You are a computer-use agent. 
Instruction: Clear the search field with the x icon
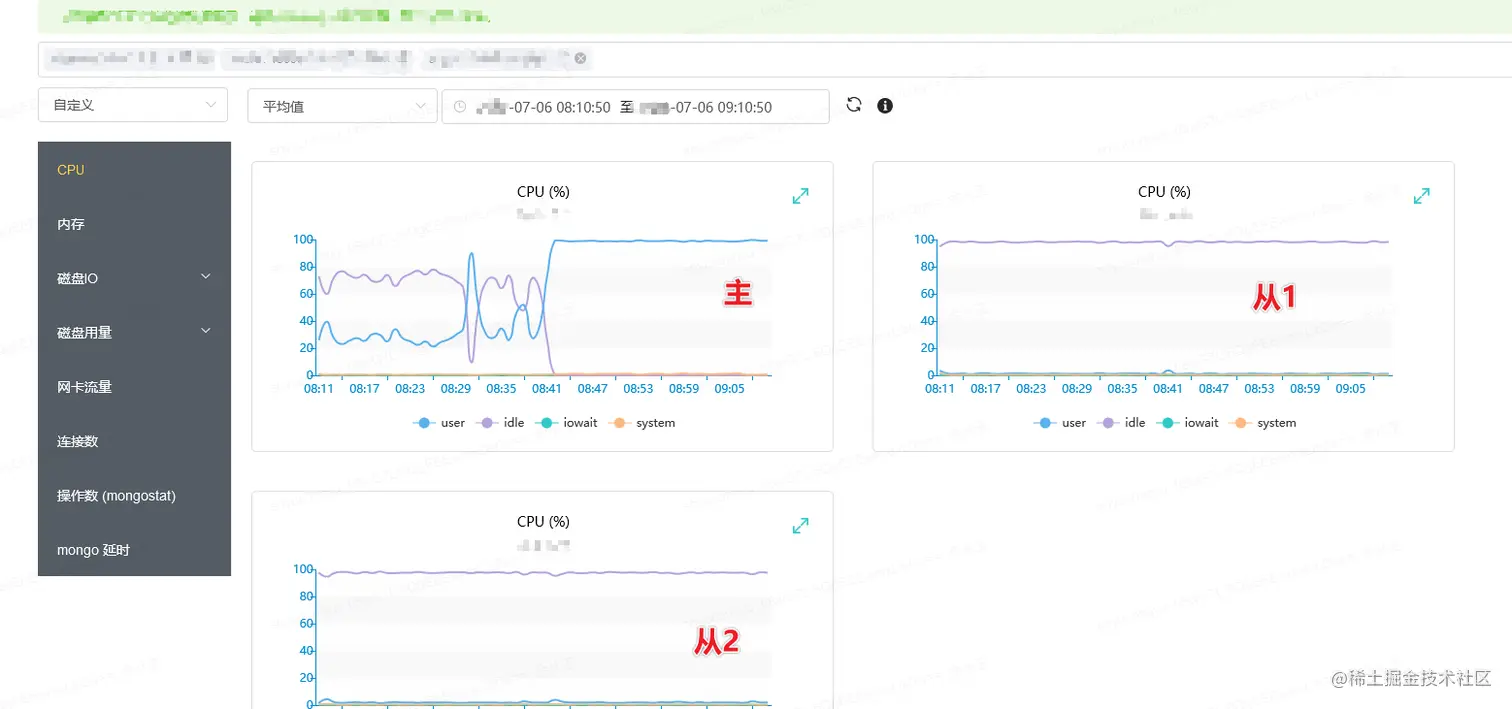(x=580, y=59)
